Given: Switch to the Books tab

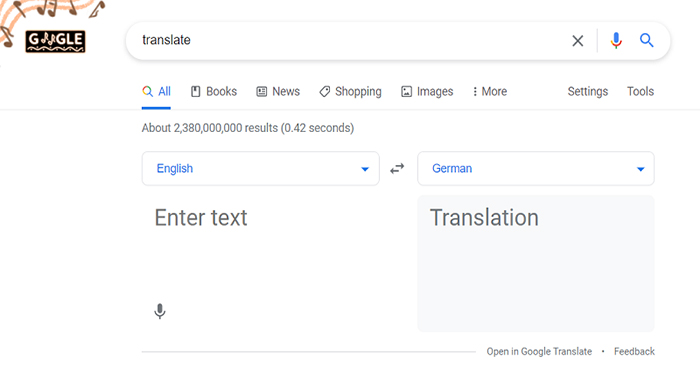Looking at the screenshot, I should pos(214,92).
